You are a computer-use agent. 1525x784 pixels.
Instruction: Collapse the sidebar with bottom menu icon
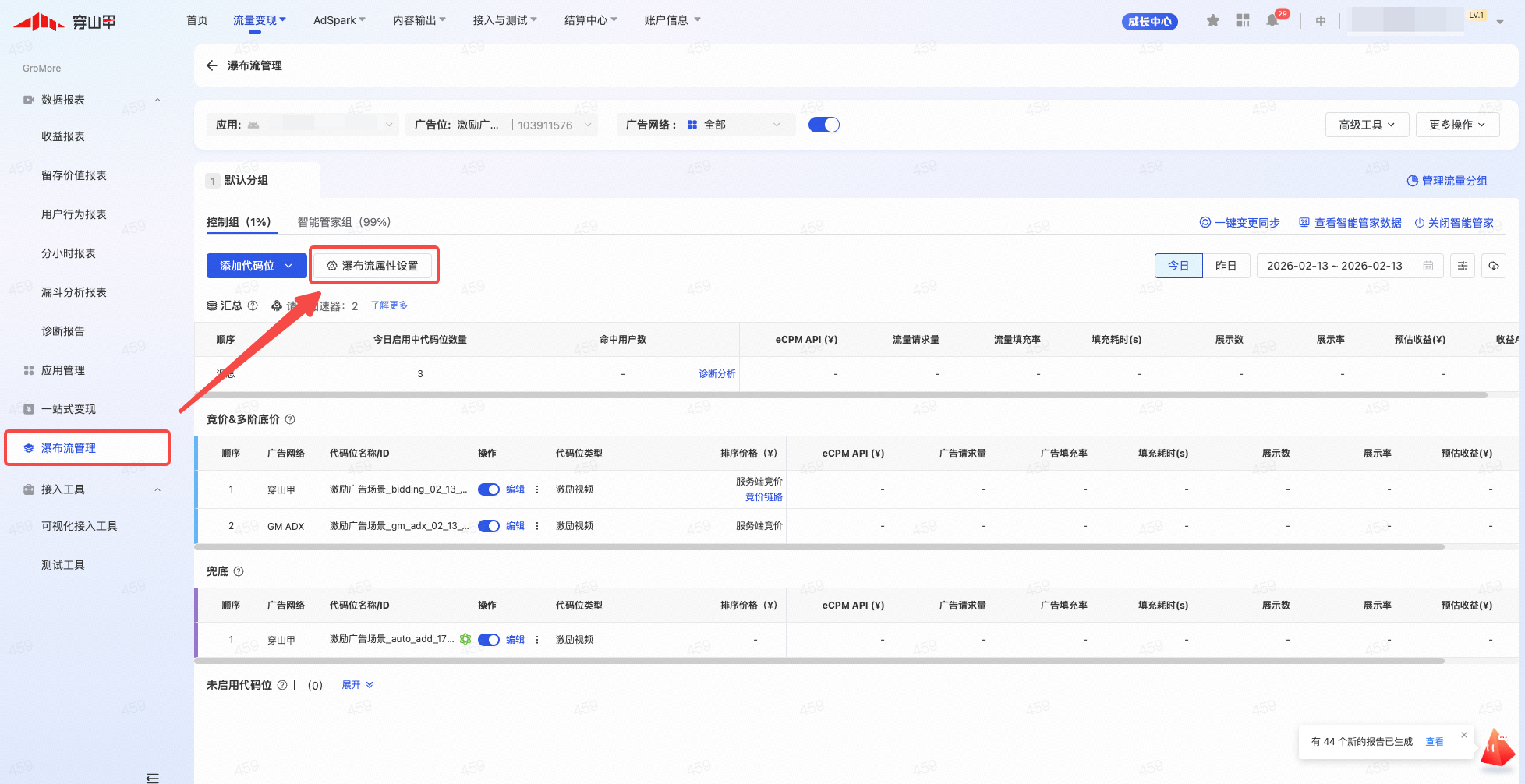[x=153, y=777]
